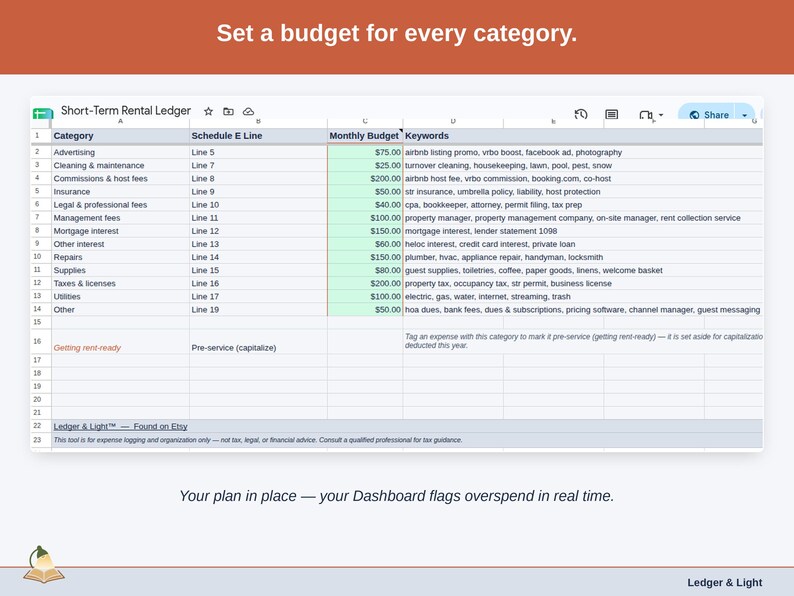Select the Line 12 cell
This screenshot has width=794, height=596.
(x=258, y=231)
